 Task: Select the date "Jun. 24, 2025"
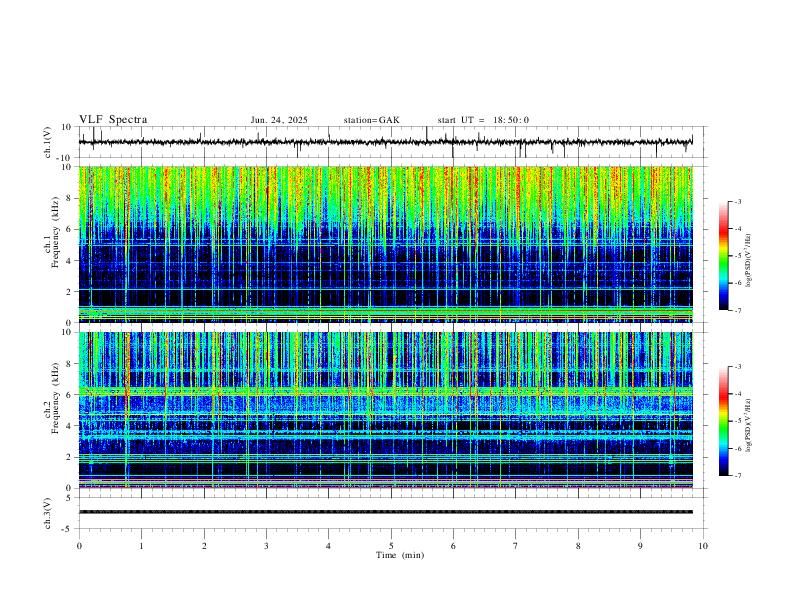click(x=279, y=120)
